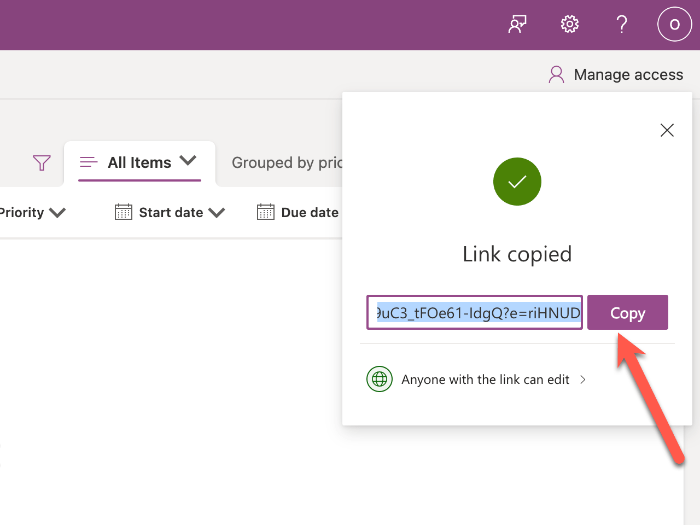Expand Anyone with the link can edit
This screenshot has width=700, height=525.
583,380
